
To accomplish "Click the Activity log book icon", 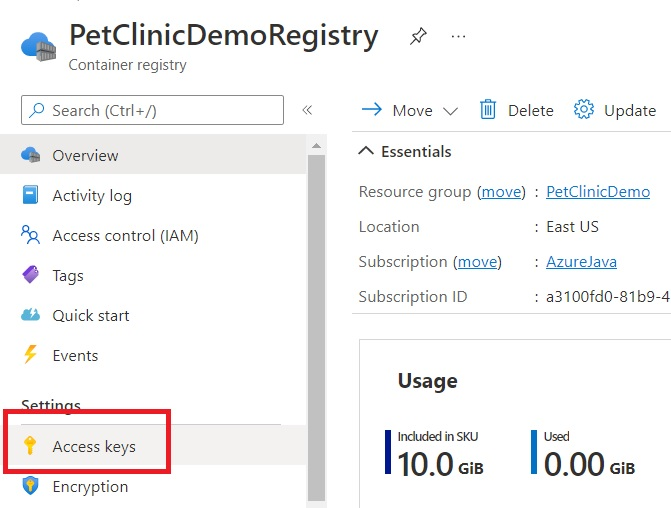I will (x=30, y=195).
